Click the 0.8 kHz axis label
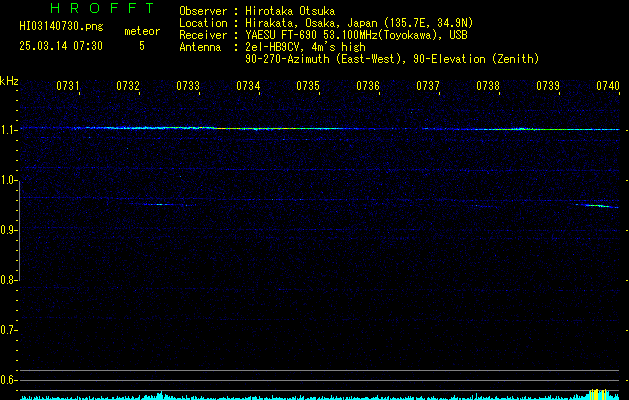629x400 pixels. [x=8, y=280]
